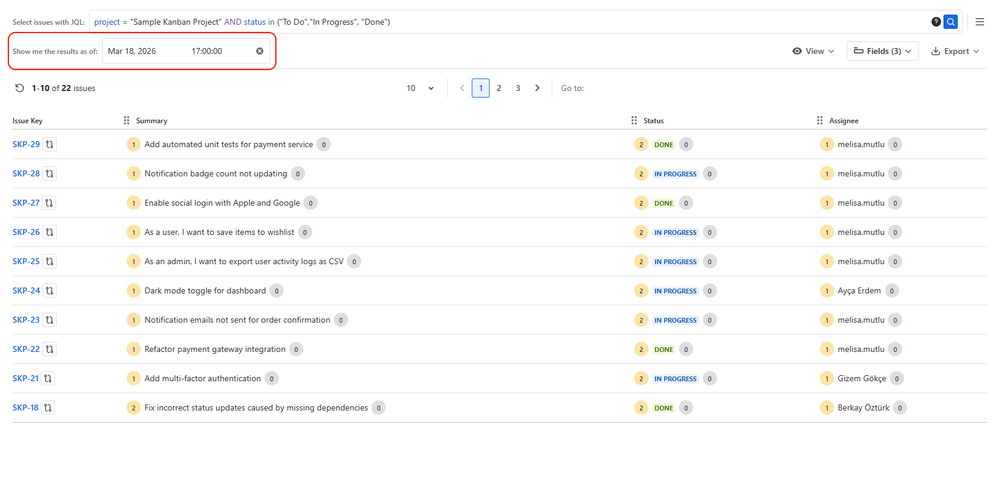The height and width of the screenshot is (477, 999).
Task: Select page 3 in pagination
Action: pos(518,88)
